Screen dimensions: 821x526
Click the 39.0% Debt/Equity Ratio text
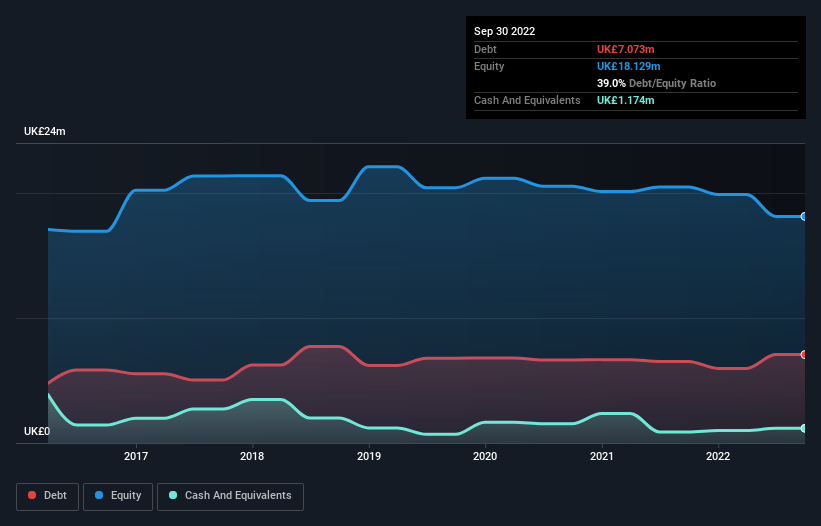click(x=656, y=83)
